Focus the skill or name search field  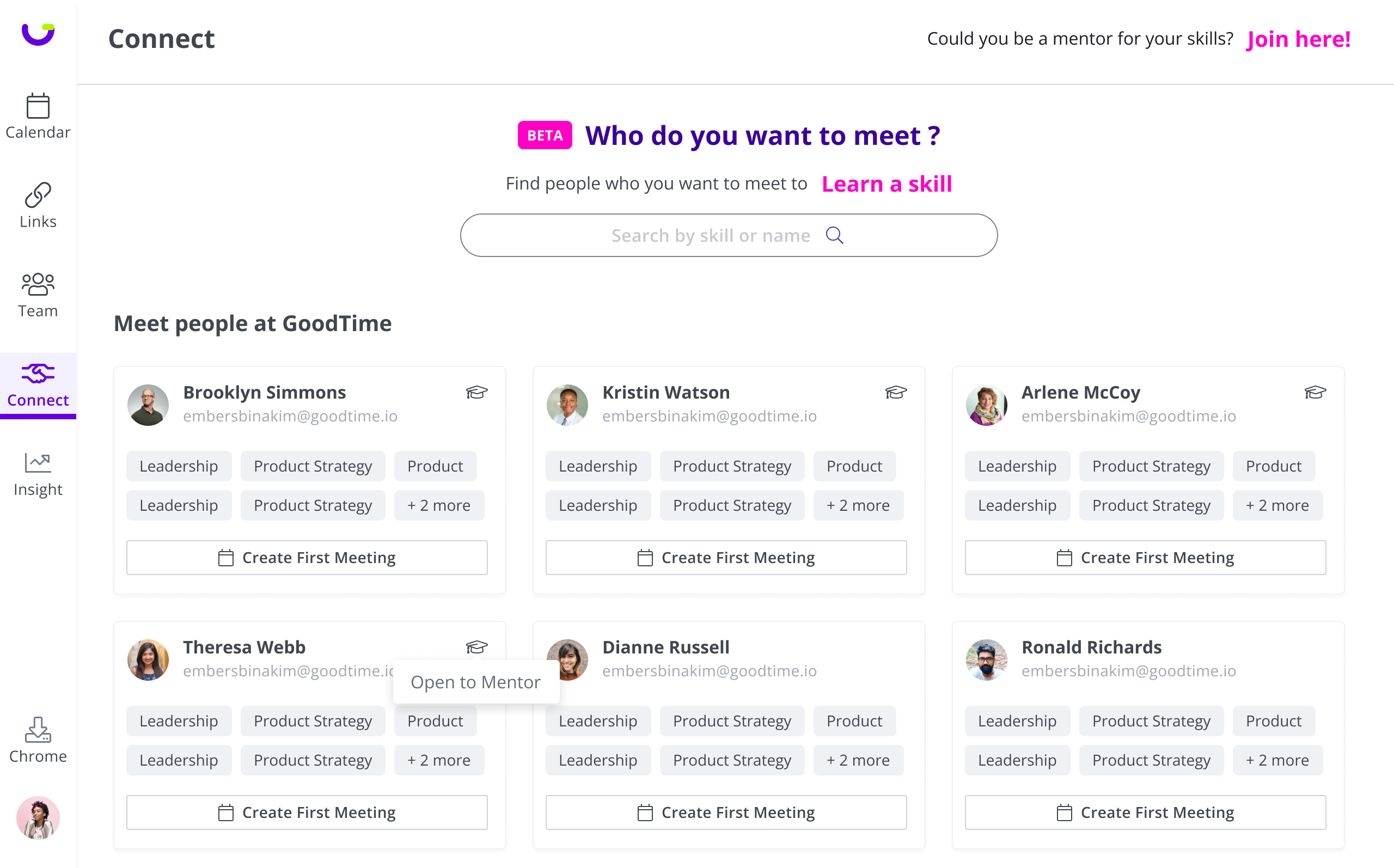click(x=710, y=235)
